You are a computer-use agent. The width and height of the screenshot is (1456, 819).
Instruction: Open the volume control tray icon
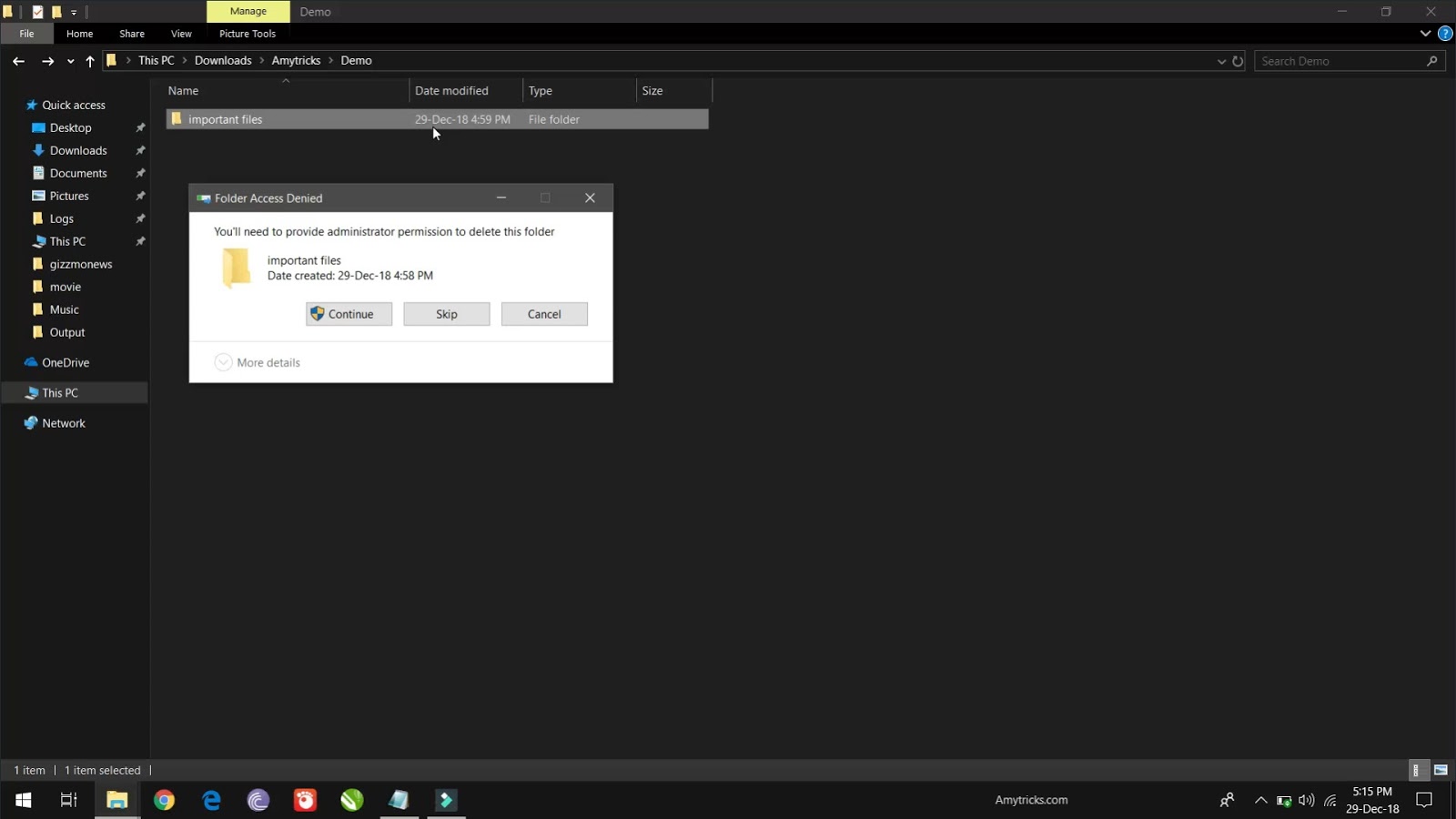[1306, 800]
